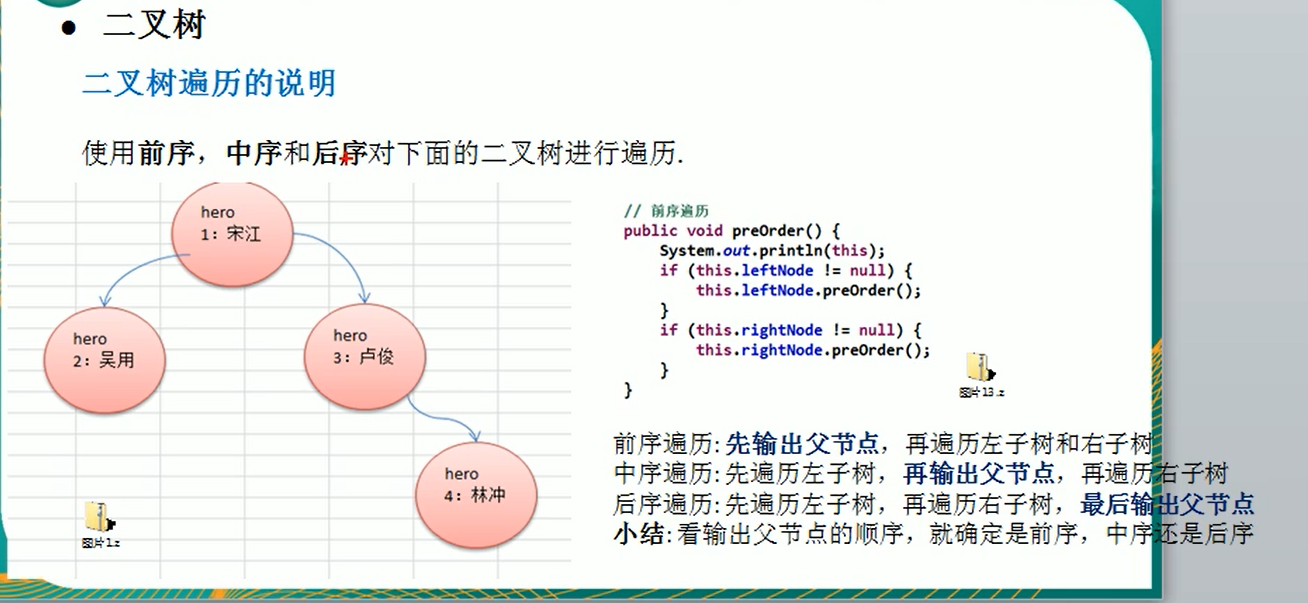Screen dimensions: 1308x603
Task: Click the line beginning '中序遍历:'
Action: click(920, 473)
